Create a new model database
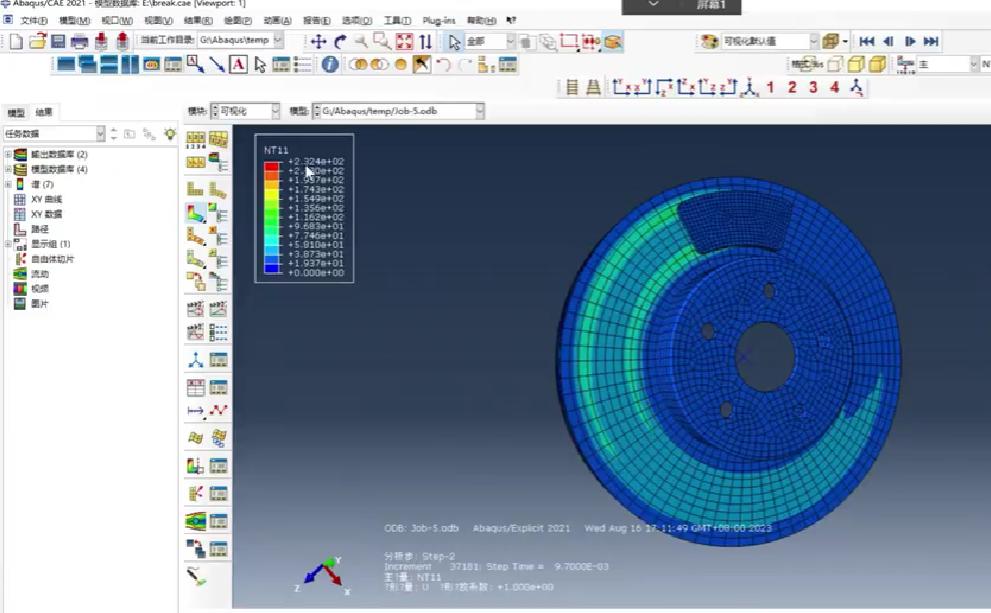 point(16,42)
